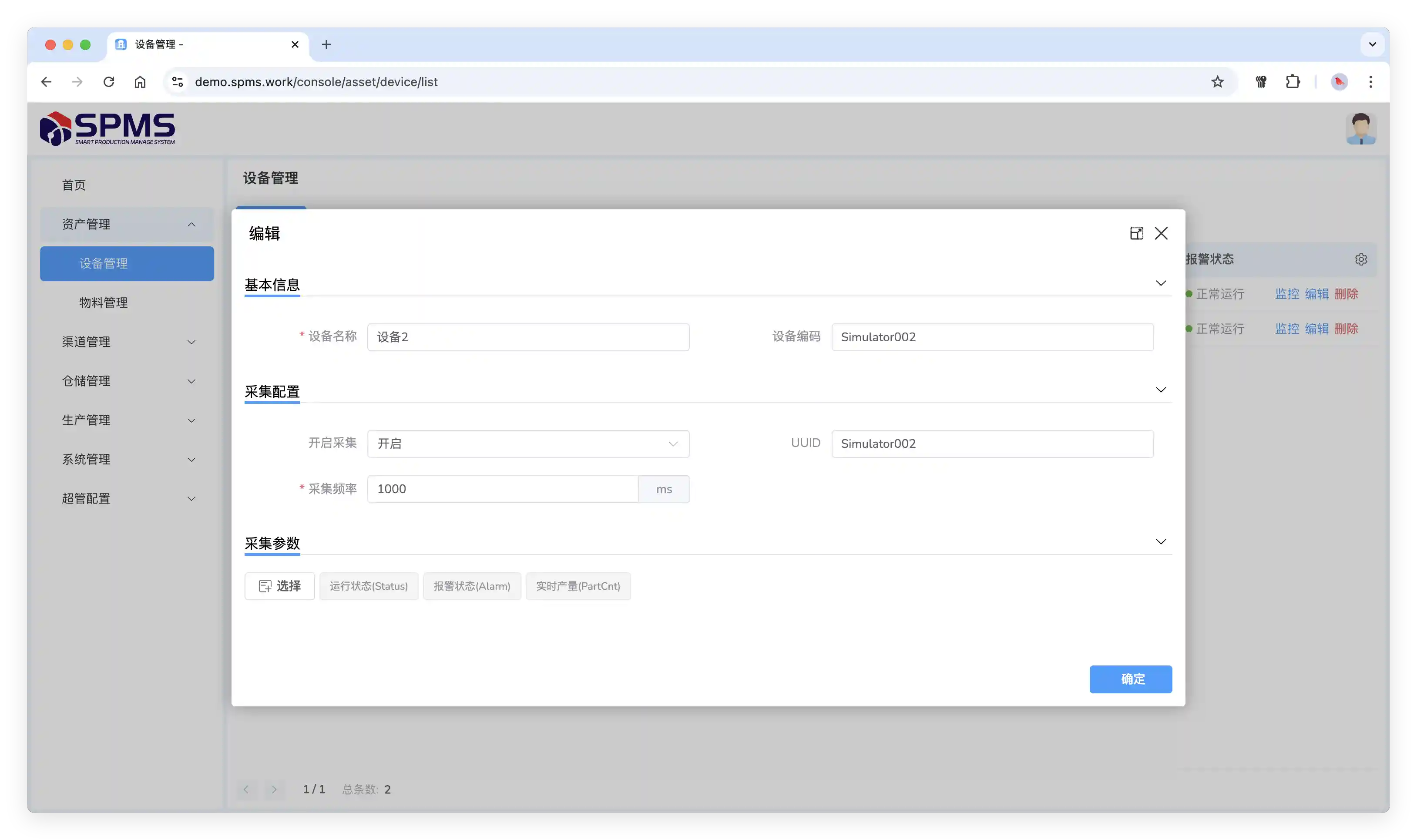The width and height of the screenshot is (1417, 840).
Task: Reload the page
Action: (109, 81)
